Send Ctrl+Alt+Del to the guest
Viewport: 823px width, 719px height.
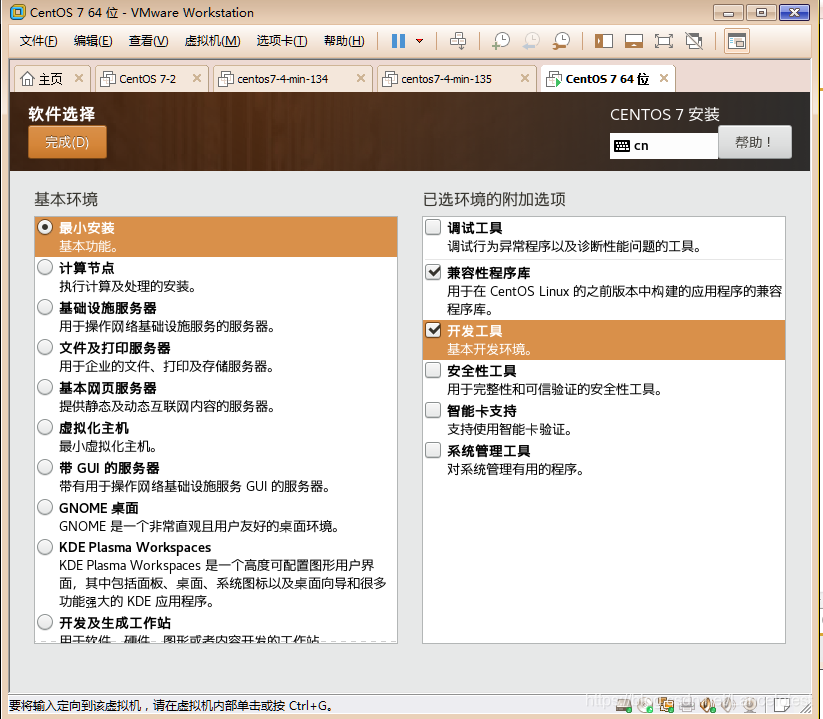[457, 40]
